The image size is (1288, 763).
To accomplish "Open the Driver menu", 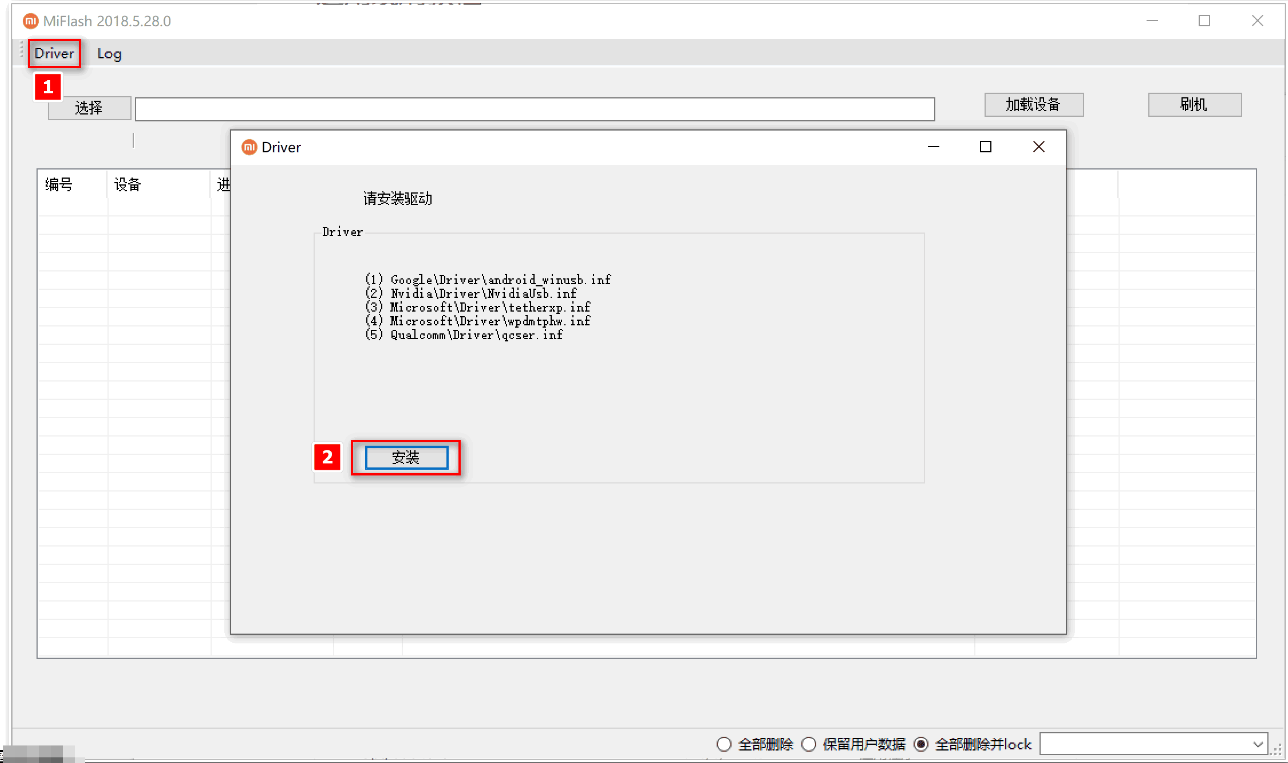I will [54, 53].
